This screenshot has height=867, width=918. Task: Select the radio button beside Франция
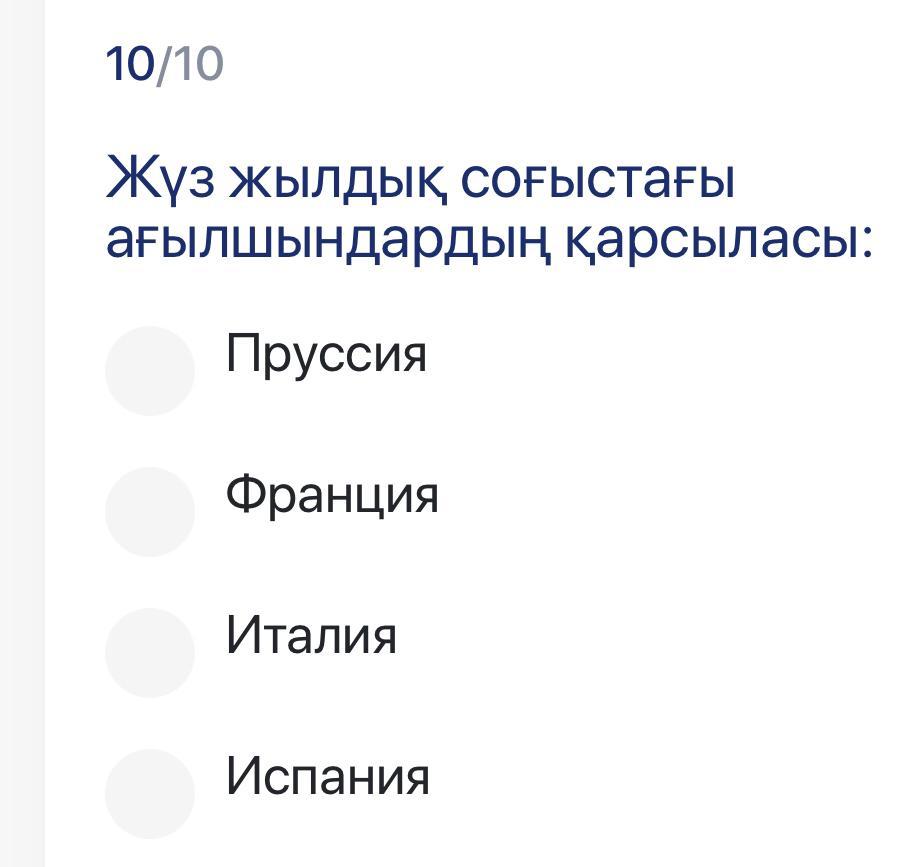150,511
